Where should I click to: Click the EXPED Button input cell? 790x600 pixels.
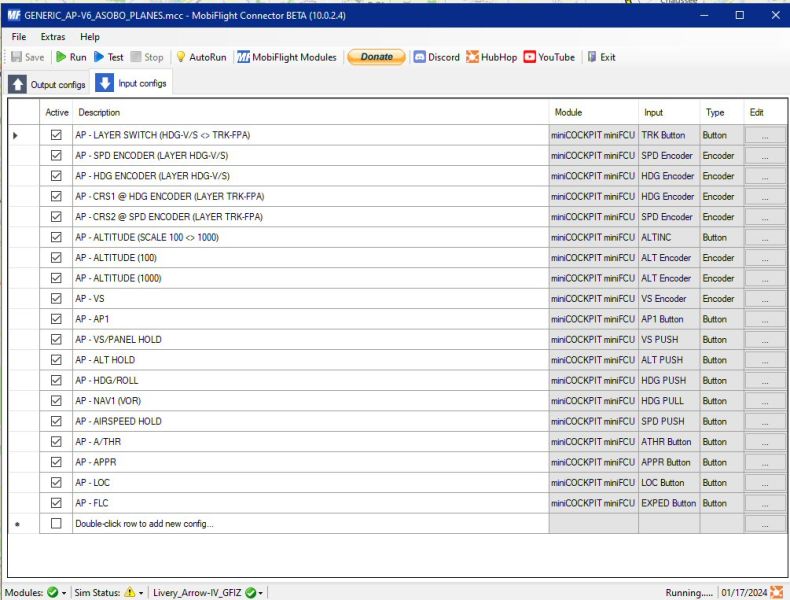click(669, 503)
